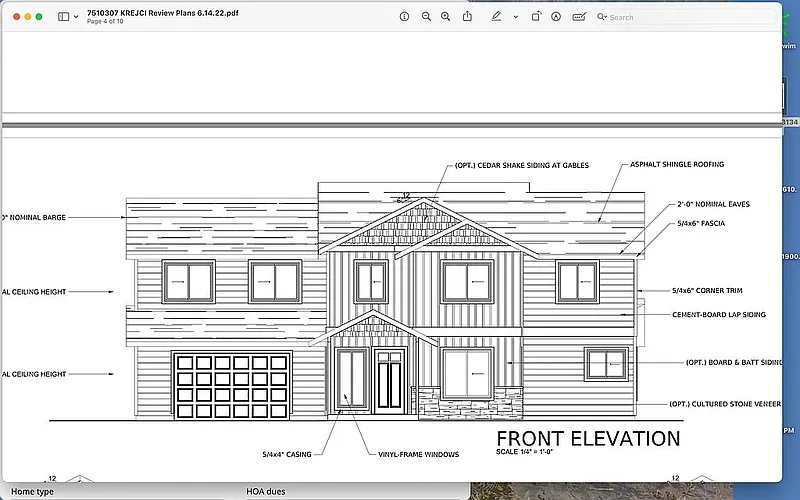Click the green full screen button
800x500 pixels.
pos(40,17)
